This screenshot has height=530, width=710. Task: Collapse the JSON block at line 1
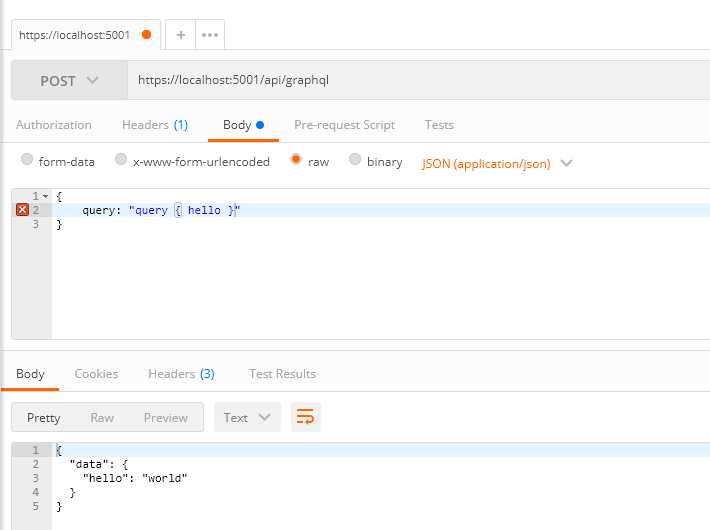point(46,196)
